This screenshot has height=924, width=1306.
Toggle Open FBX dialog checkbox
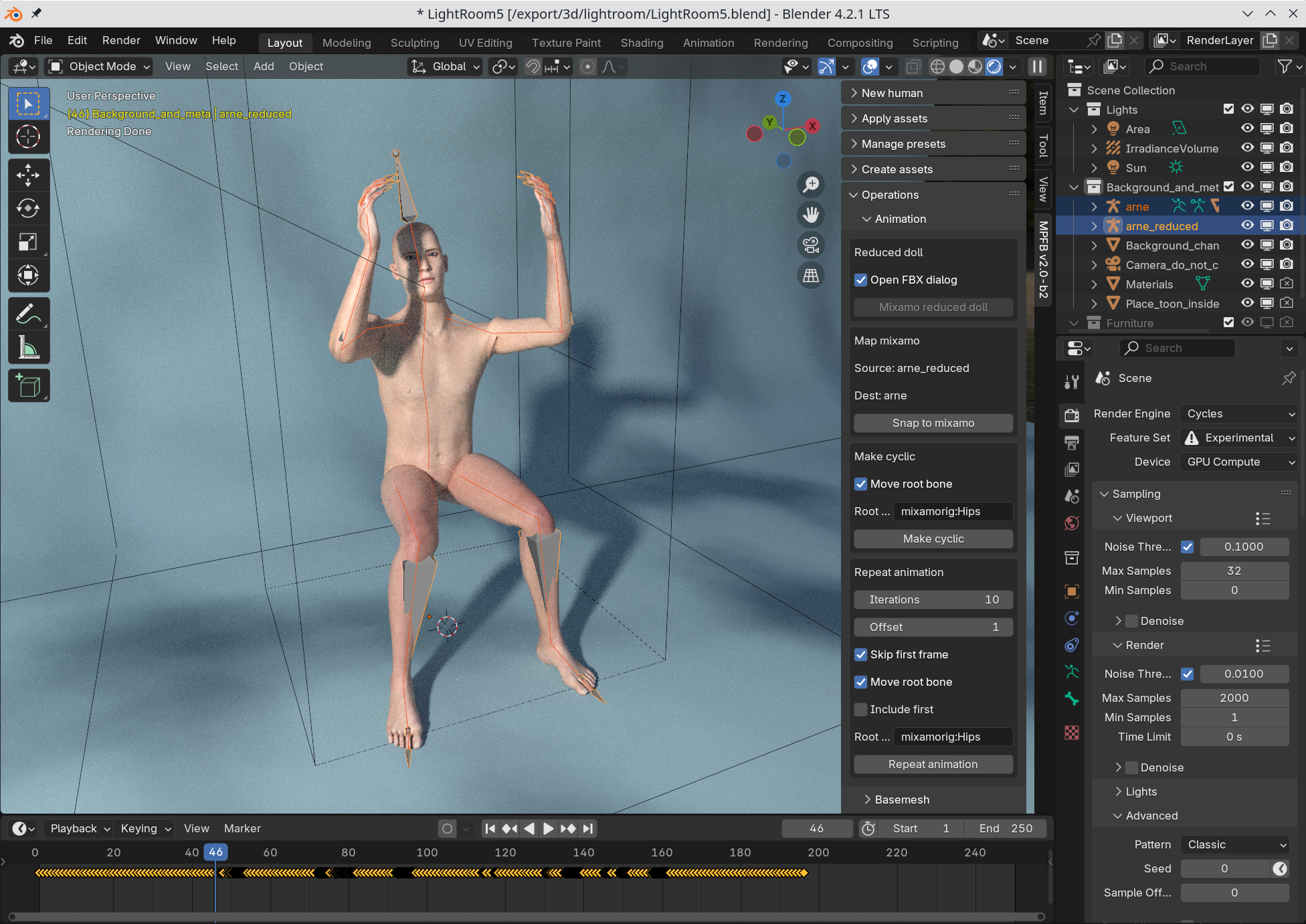point(861,280)
